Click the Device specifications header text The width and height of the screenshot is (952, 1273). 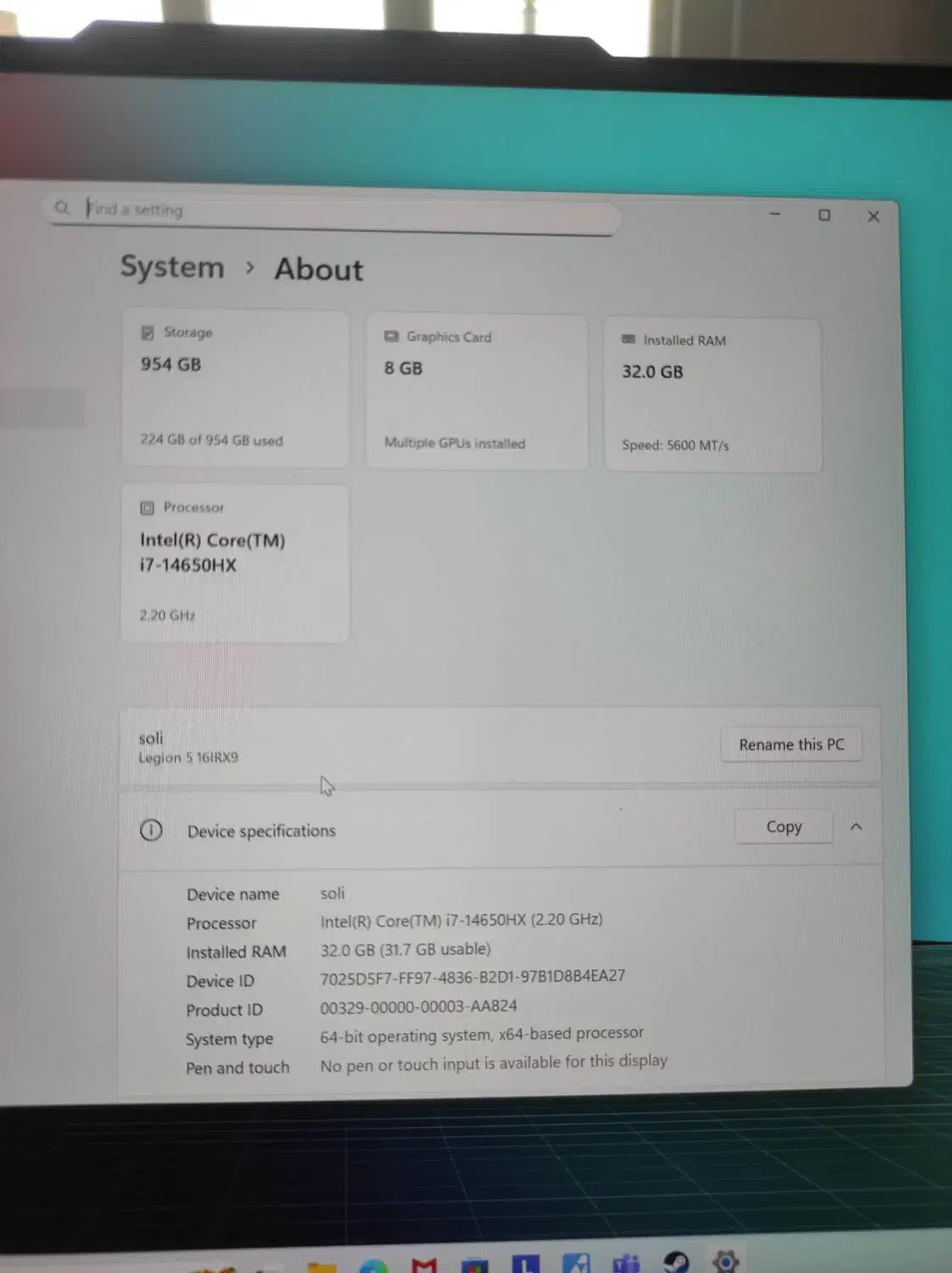(x=261, y=831)
